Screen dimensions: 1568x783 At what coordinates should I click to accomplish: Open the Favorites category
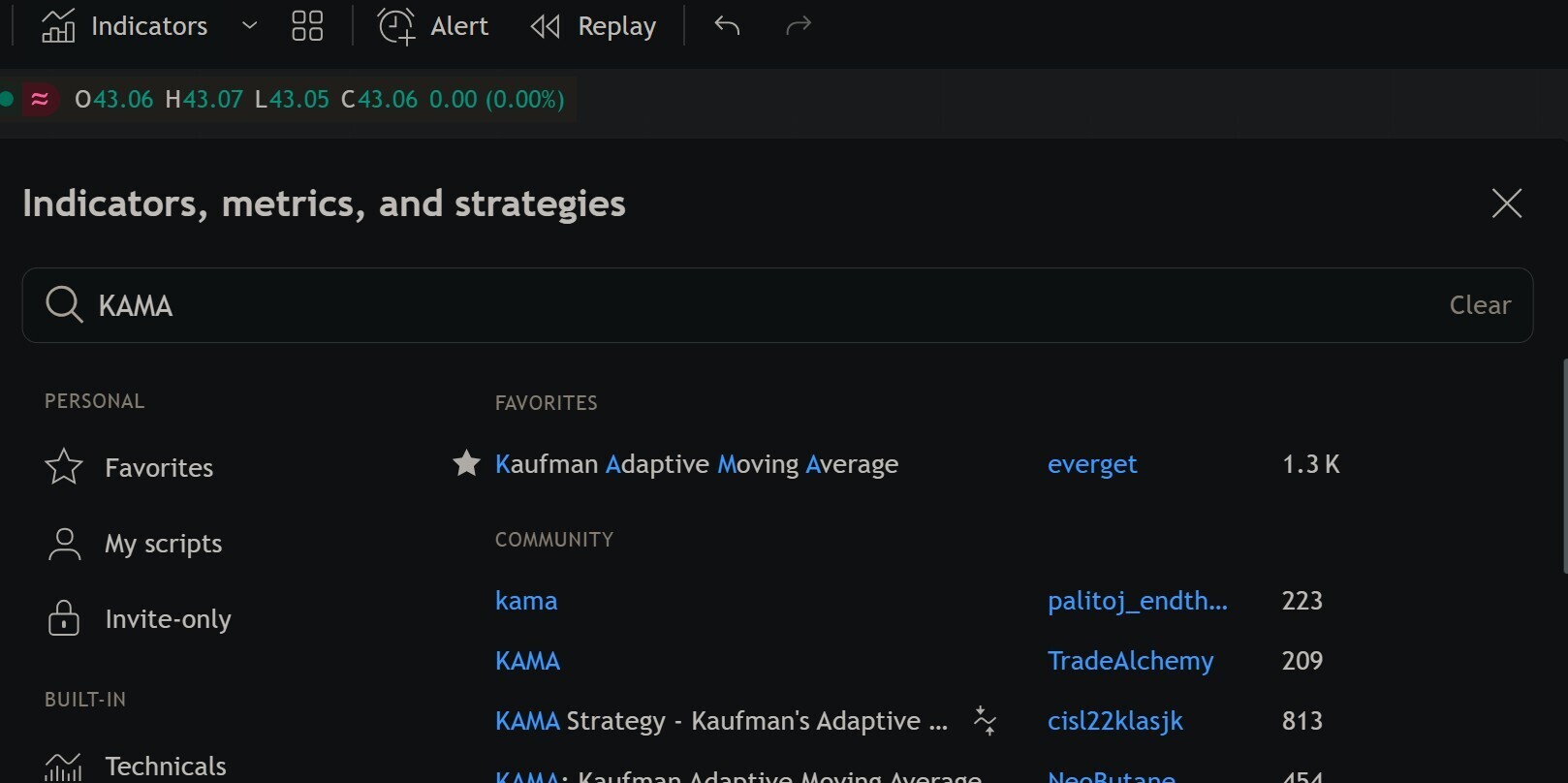158,468
